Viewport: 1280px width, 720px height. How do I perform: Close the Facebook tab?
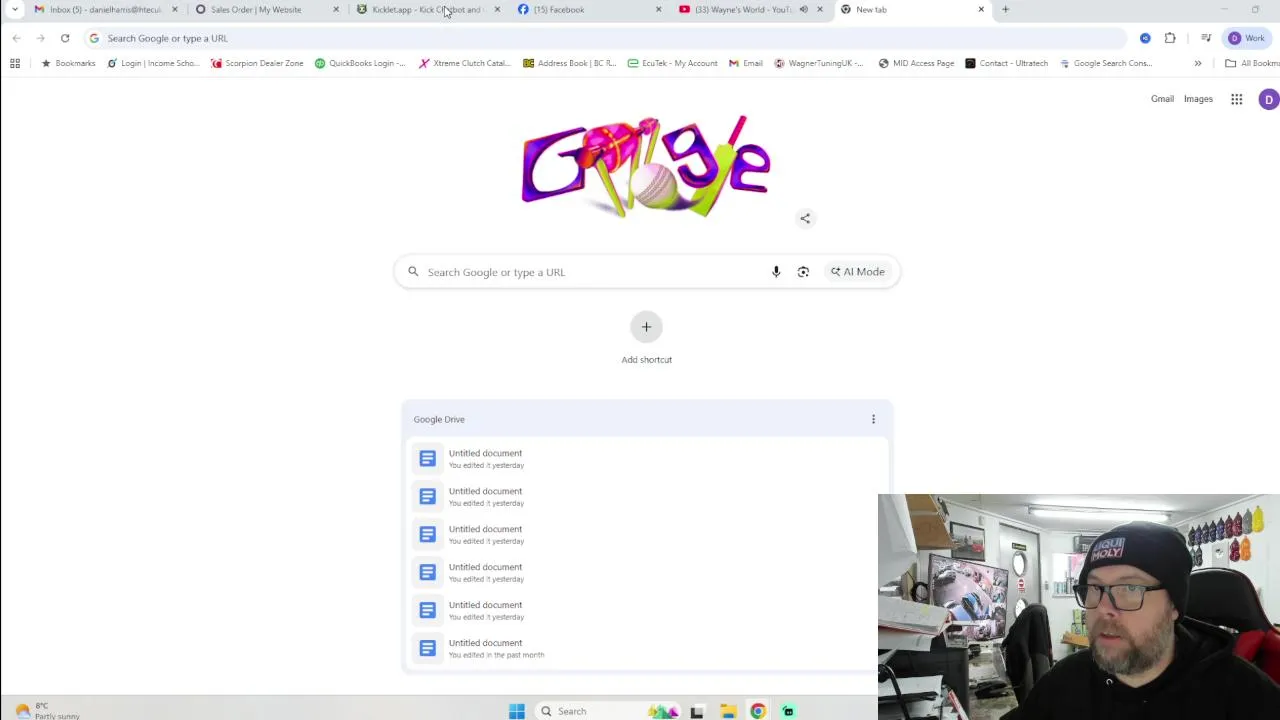click(x=658, y=9)
